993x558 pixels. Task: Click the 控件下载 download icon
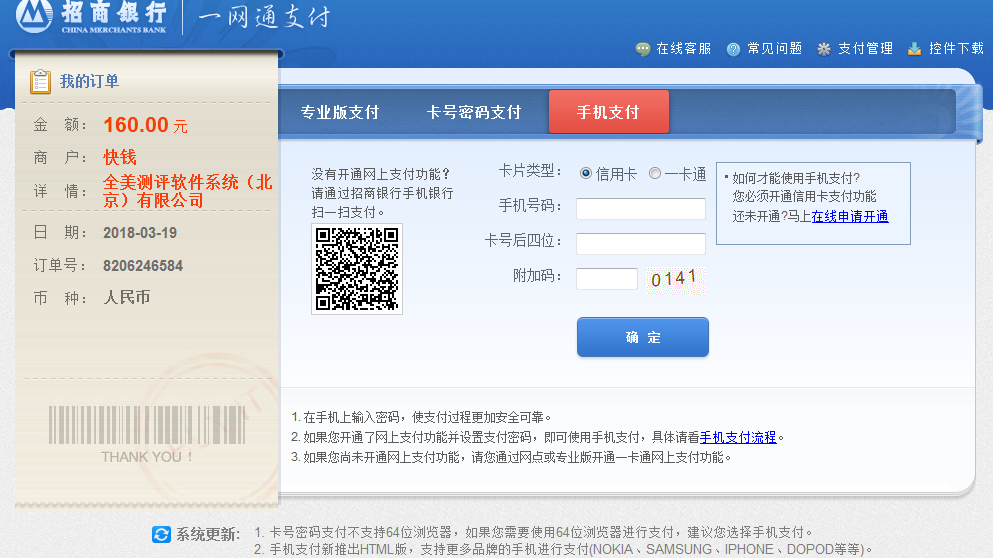click(914, 49)
